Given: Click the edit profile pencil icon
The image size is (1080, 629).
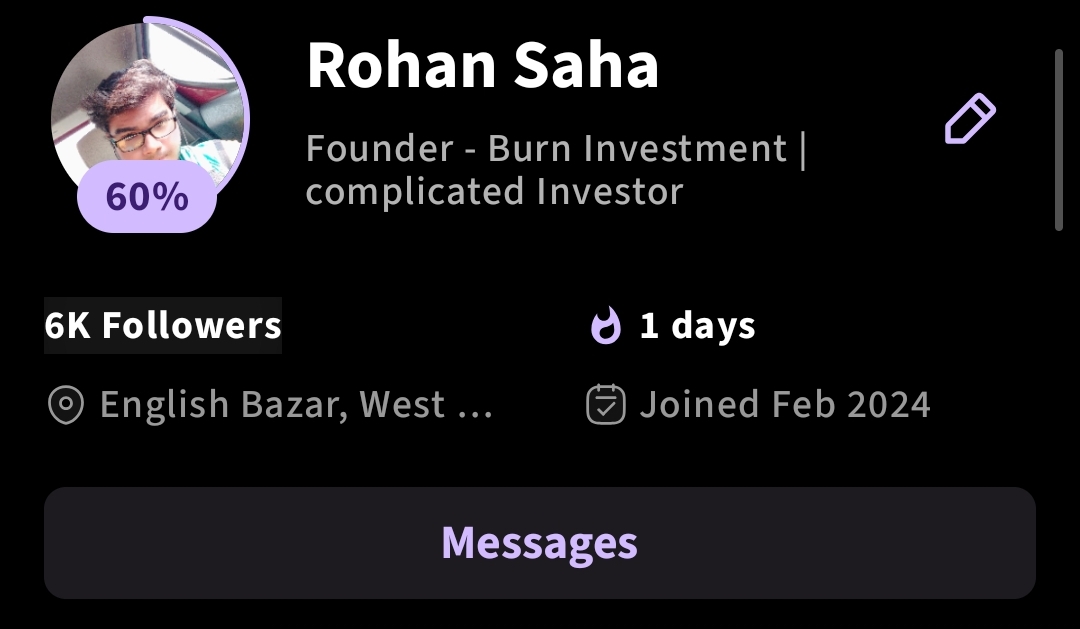Looking at the screenshot, I should point(970,119).
